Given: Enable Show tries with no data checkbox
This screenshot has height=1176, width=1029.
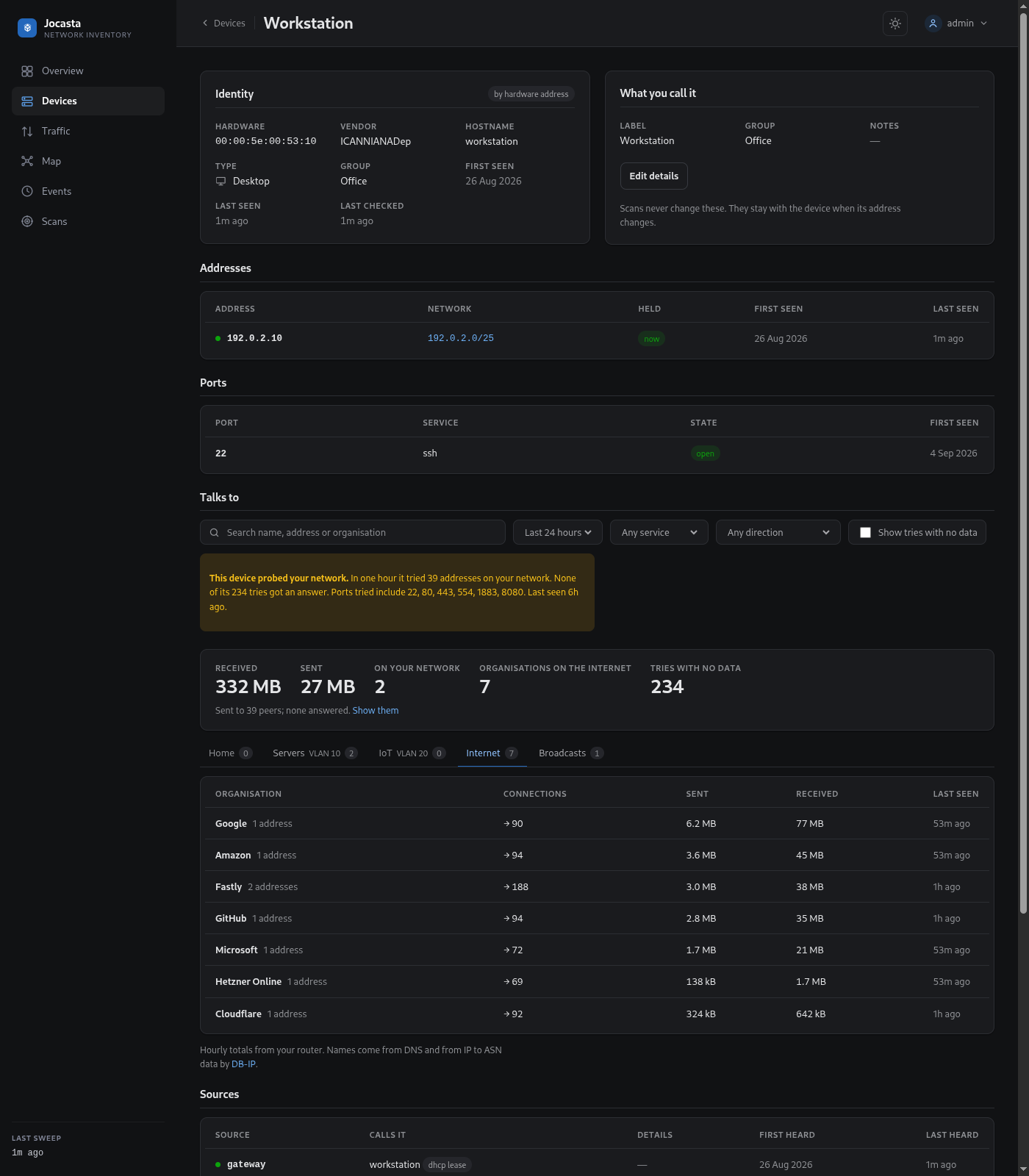Looking at the screenshot, I should coord(866,533).
